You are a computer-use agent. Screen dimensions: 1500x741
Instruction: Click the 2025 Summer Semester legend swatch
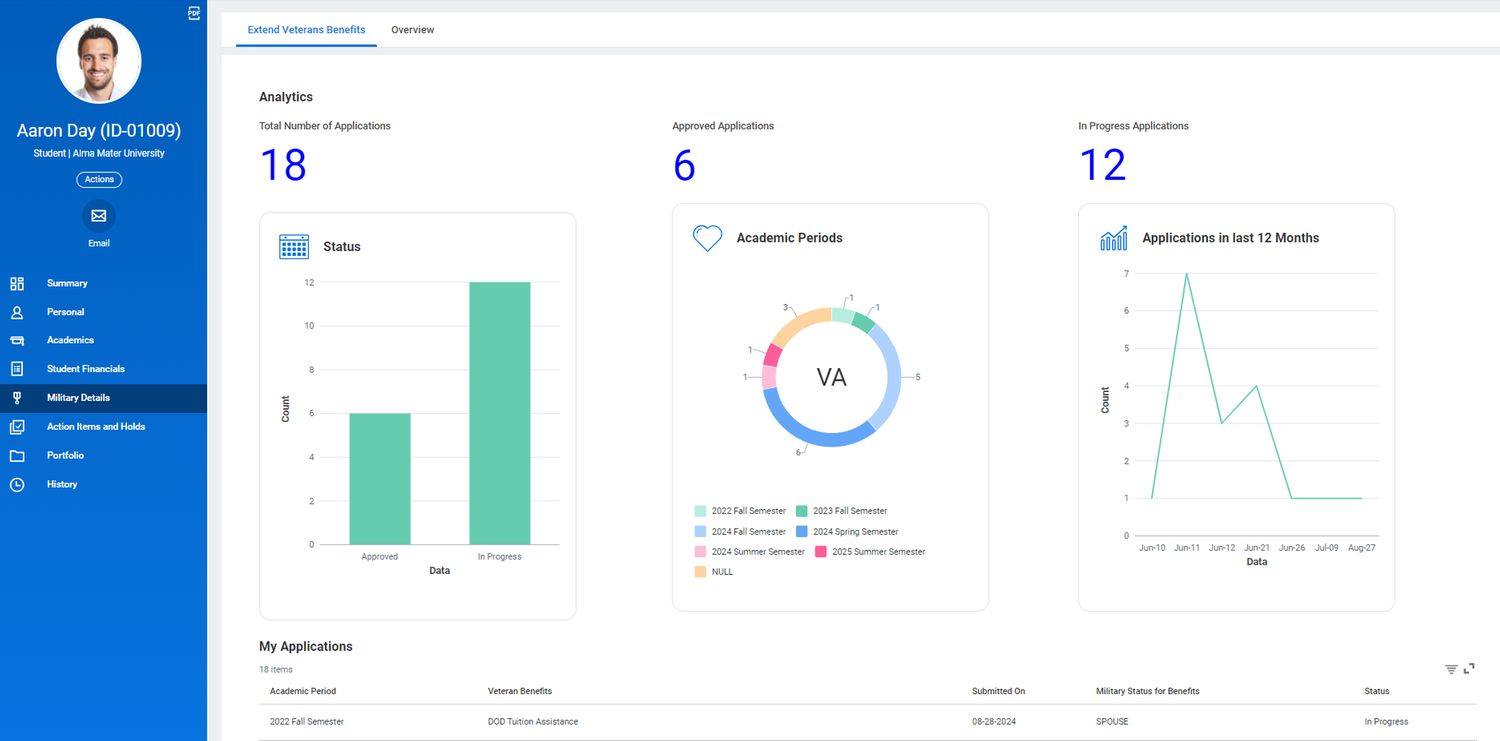click(821, 552)
